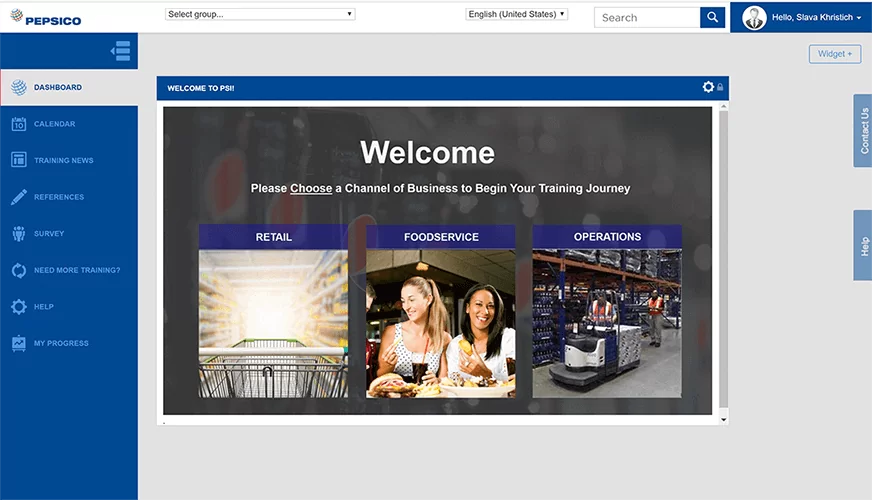Click the Dashboard globe icon

(19, 87)
